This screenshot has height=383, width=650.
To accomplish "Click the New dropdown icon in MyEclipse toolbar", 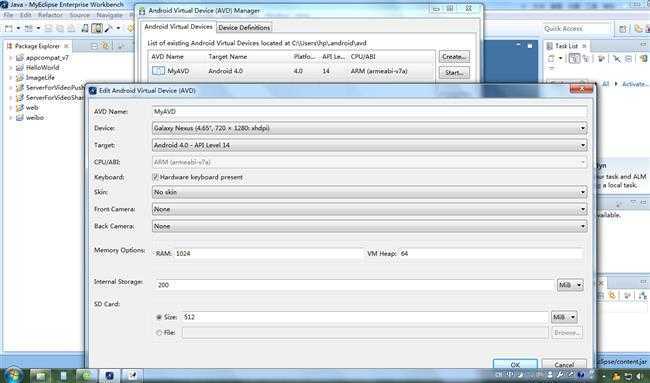I will click(8, 29).
